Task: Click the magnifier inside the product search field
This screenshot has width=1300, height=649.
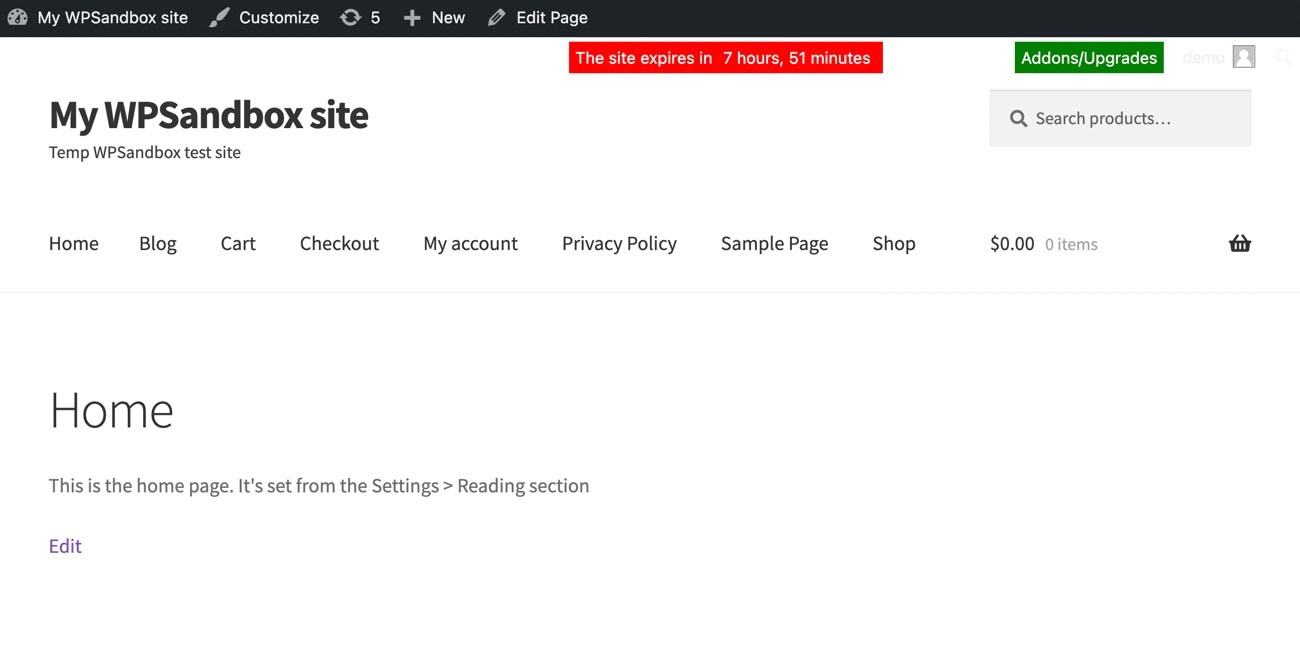Action: click(x=1018, y=118)
